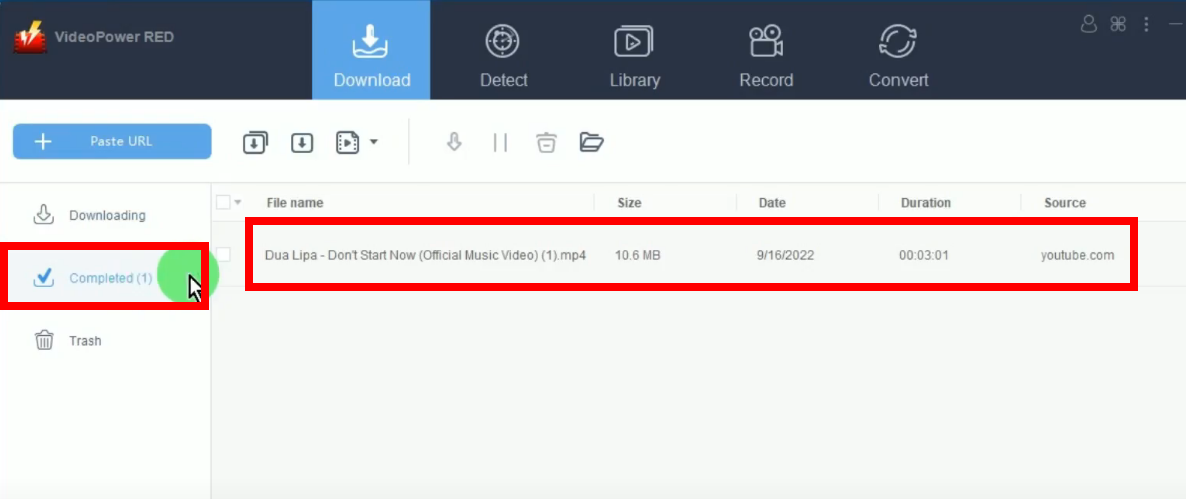Click the single download box icon
Image resolution: width=1186 pixels, height=499 pixels.
click(x=302, y=142)
